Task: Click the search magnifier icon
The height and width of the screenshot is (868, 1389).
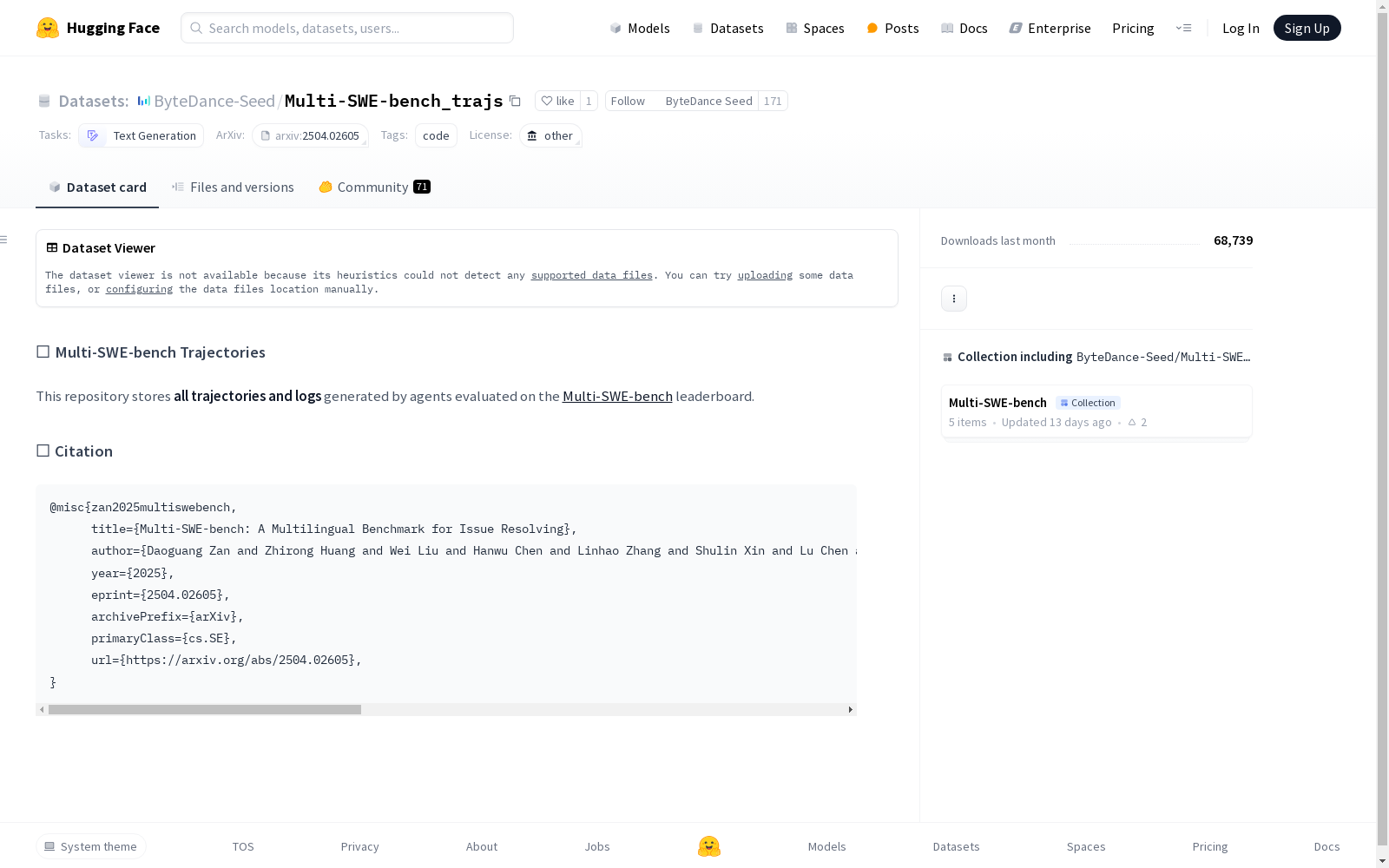Action: [196, 28]
